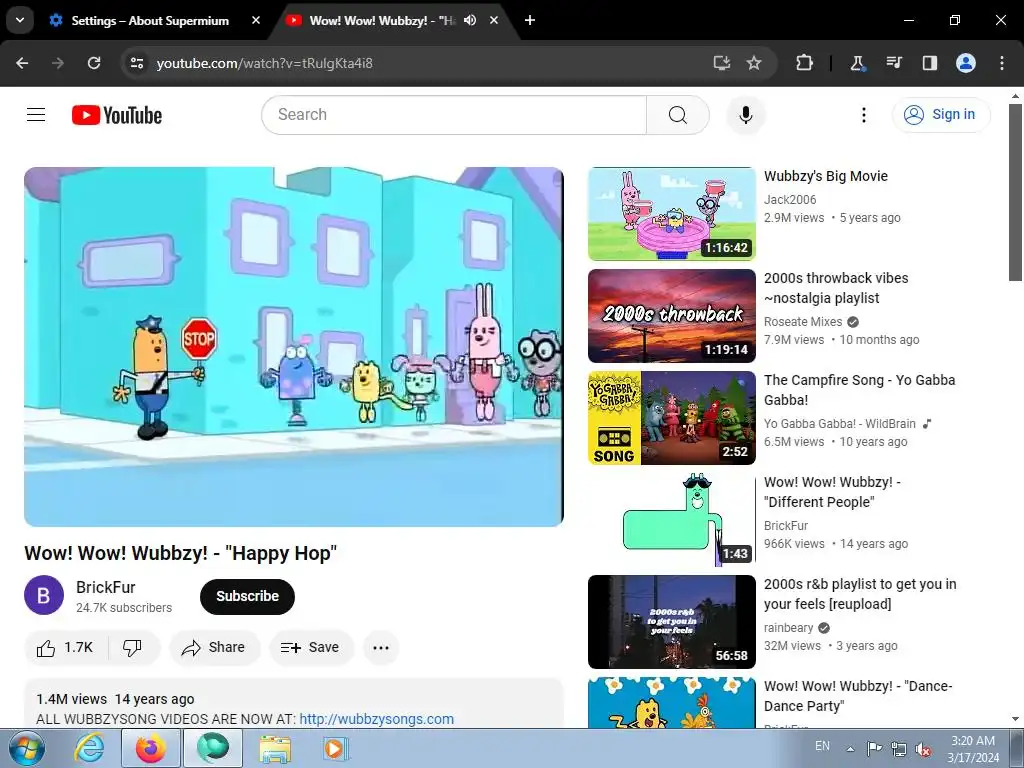
Task: Open BrickFur channel avatar
Action: coord(44,595)
